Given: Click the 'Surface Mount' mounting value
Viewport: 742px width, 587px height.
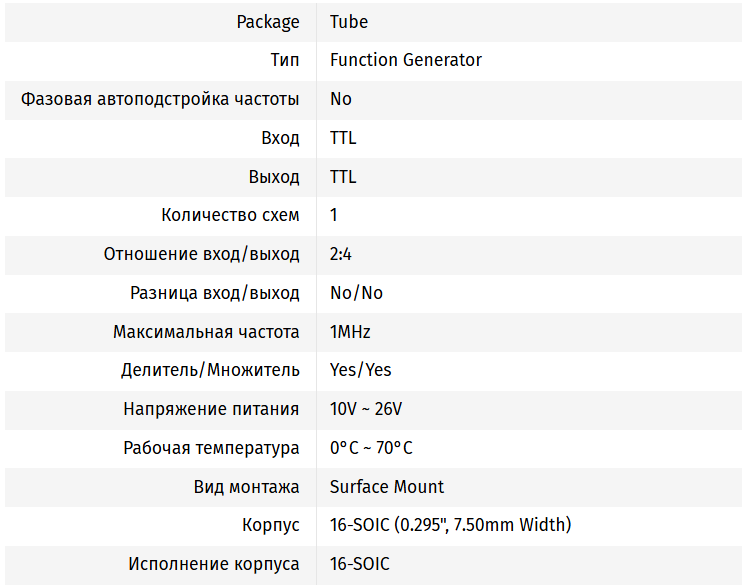Looking at the screenshot, I should 387,487.
